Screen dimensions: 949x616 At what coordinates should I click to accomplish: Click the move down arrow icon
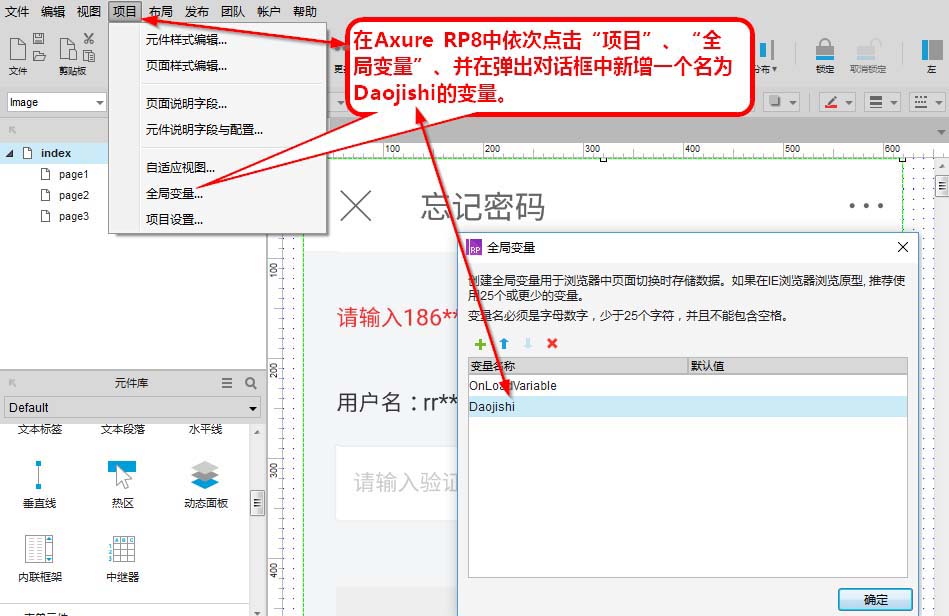(x=528, y=344)
